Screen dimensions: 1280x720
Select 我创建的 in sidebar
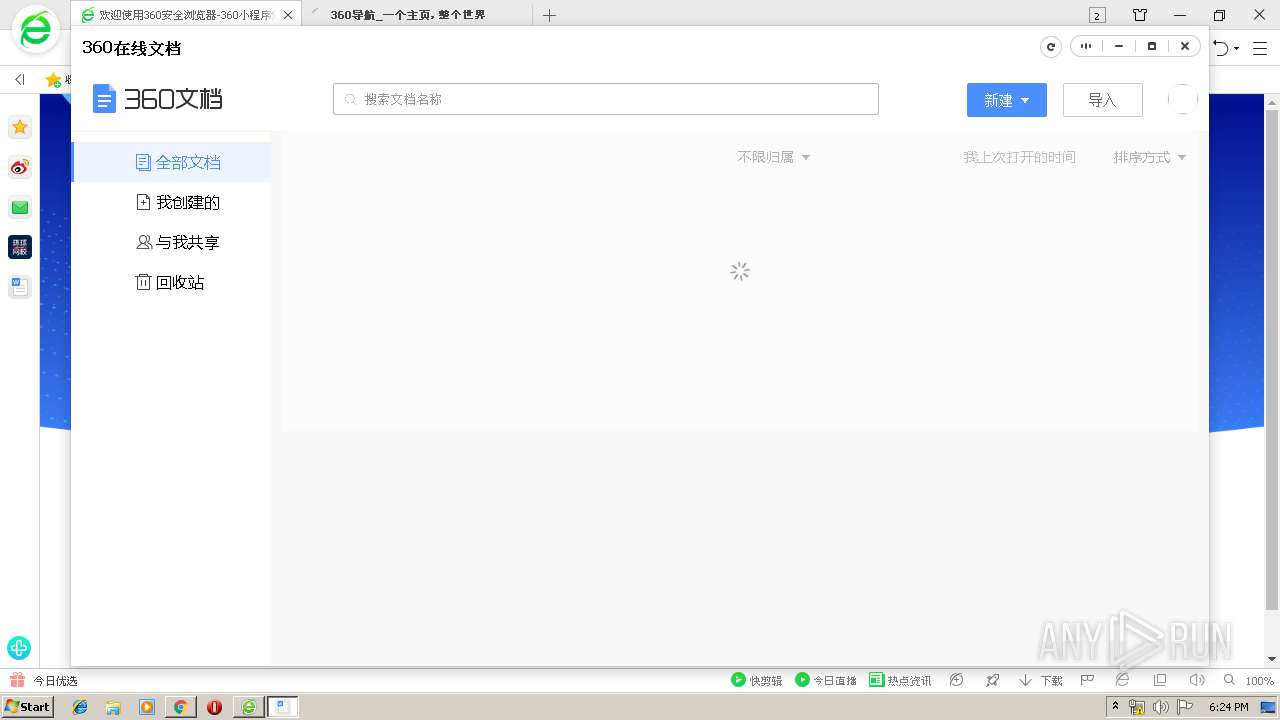[171, 202]
